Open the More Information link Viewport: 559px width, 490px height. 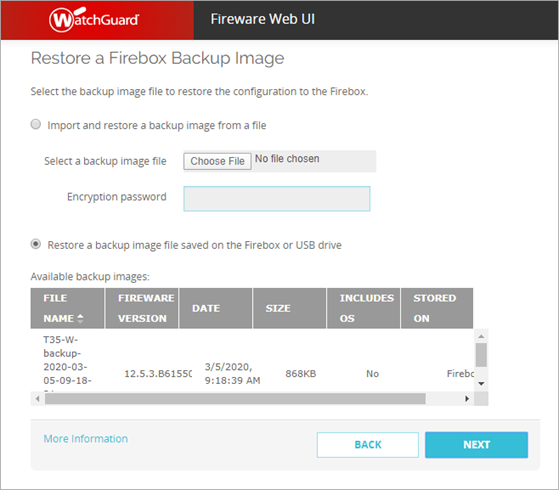[86, 439]
